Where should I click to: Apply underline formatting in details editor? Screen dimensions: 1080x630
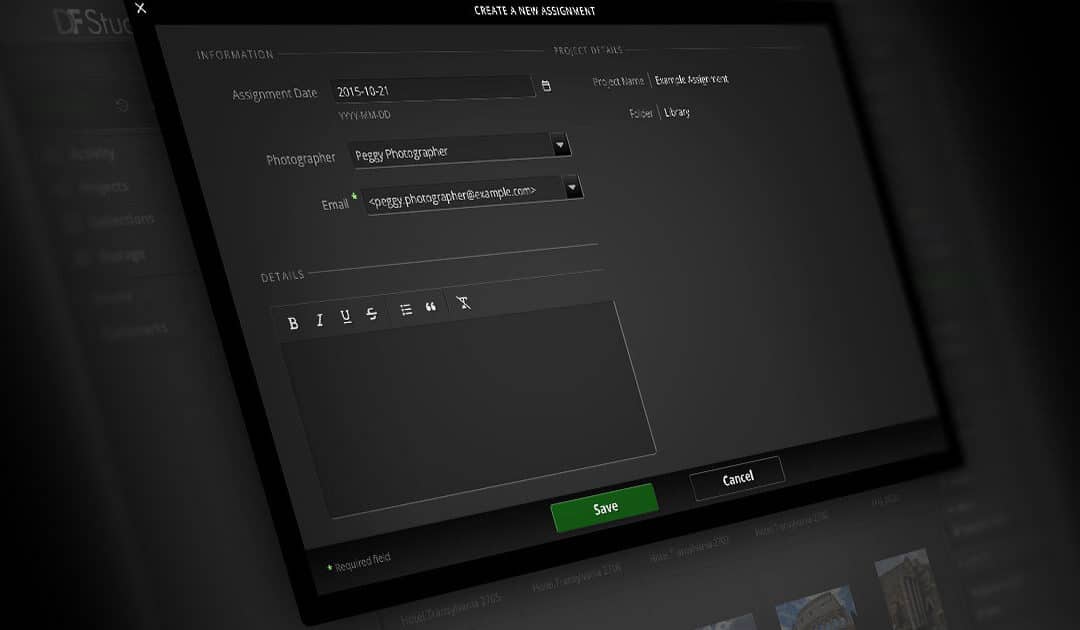(346, 316)
